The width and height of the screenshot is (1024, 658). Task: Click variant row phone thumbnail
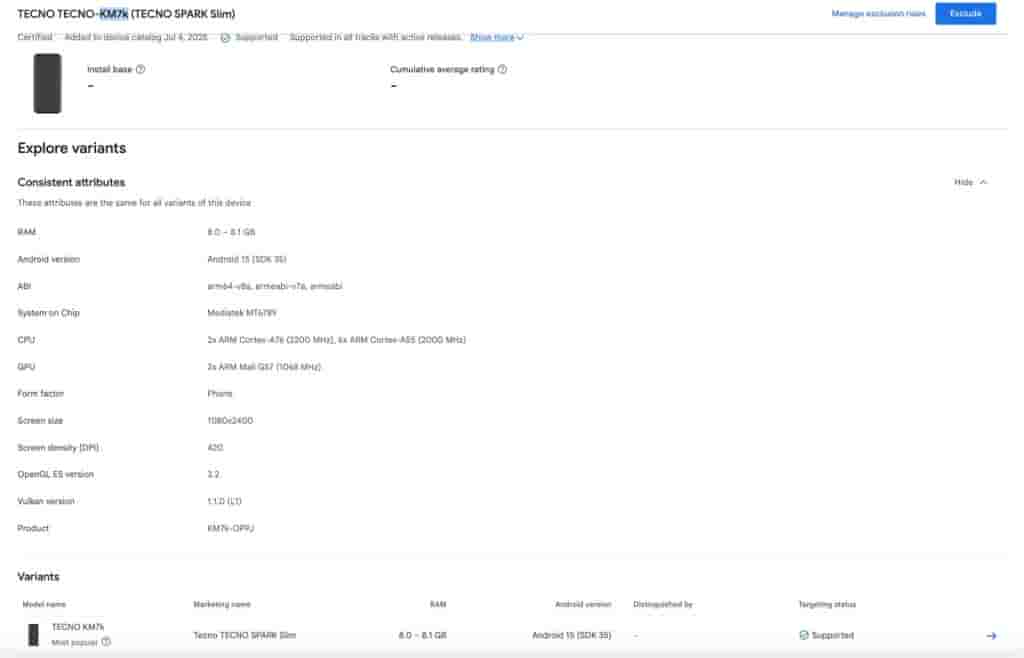coord(33,634)
